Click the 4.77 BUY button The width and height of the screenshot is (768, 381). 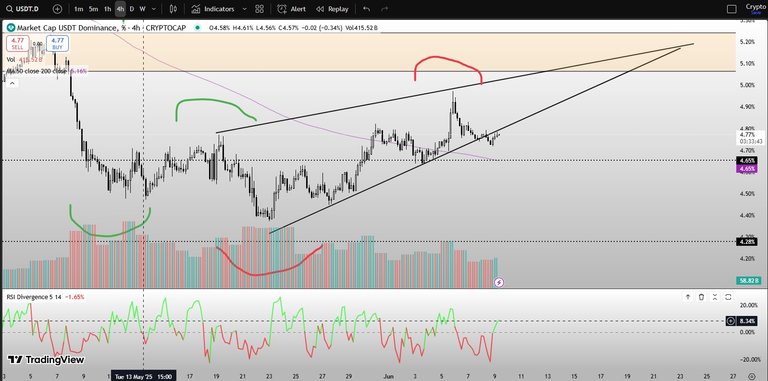click(x=57, y=44)
